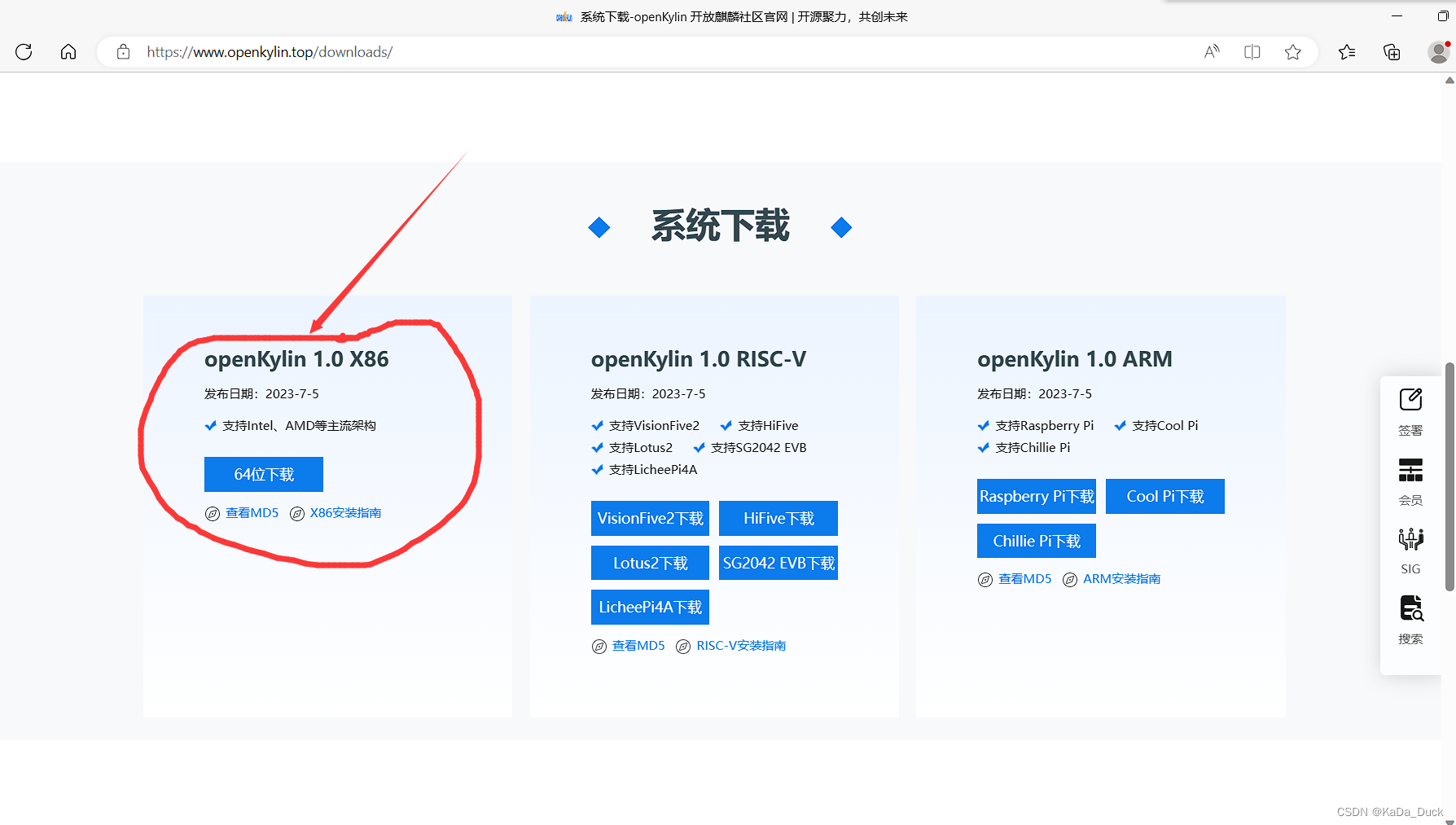Screen dimensions: 1456x825
Task: Open the ARM安装指南 link
Action: [x=1121, y=579]
